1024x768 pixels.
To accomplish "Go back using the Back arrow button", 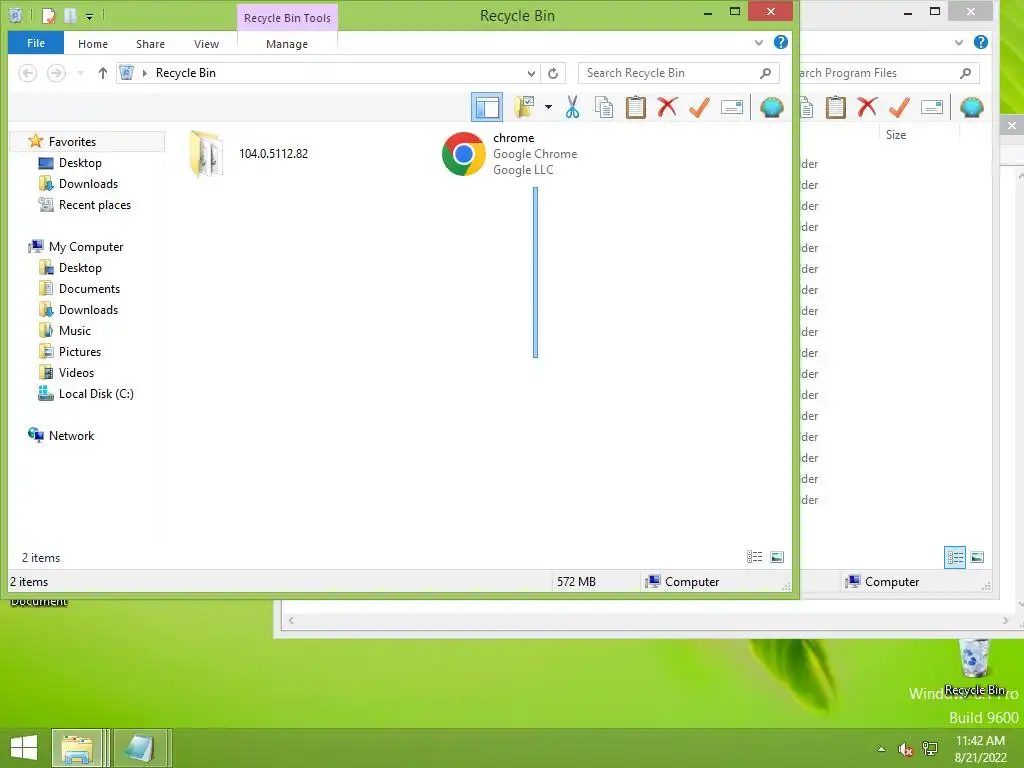I will (27, 73).
